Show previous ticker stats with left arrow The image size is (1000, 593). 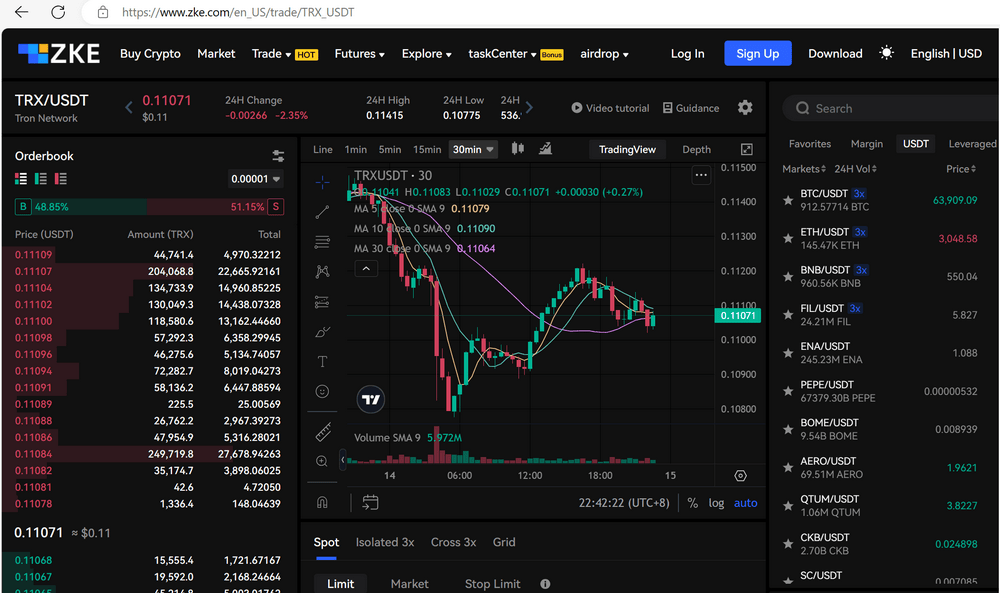129,107
